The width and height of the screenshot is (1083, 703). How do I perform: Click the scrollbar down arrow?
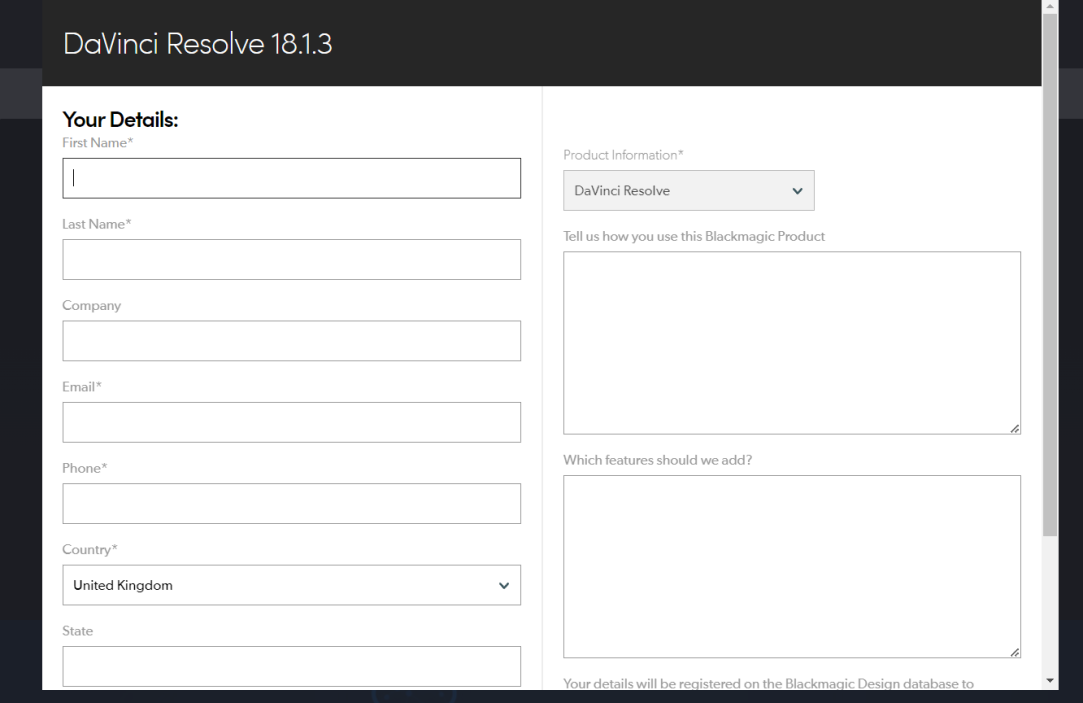(x=1050, y=681)
